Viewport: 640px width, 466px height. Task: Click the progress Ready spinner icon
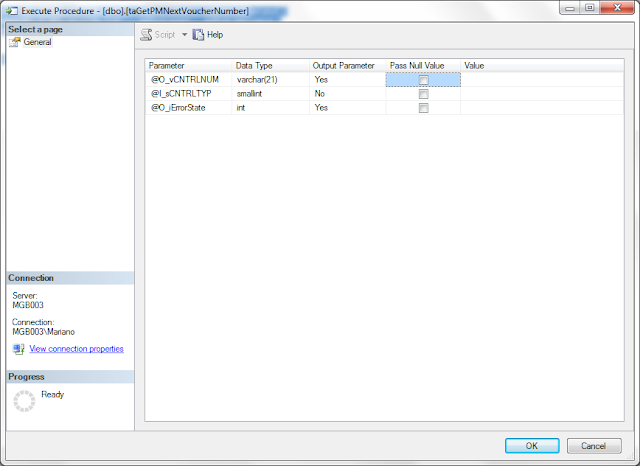click(24, 401)
